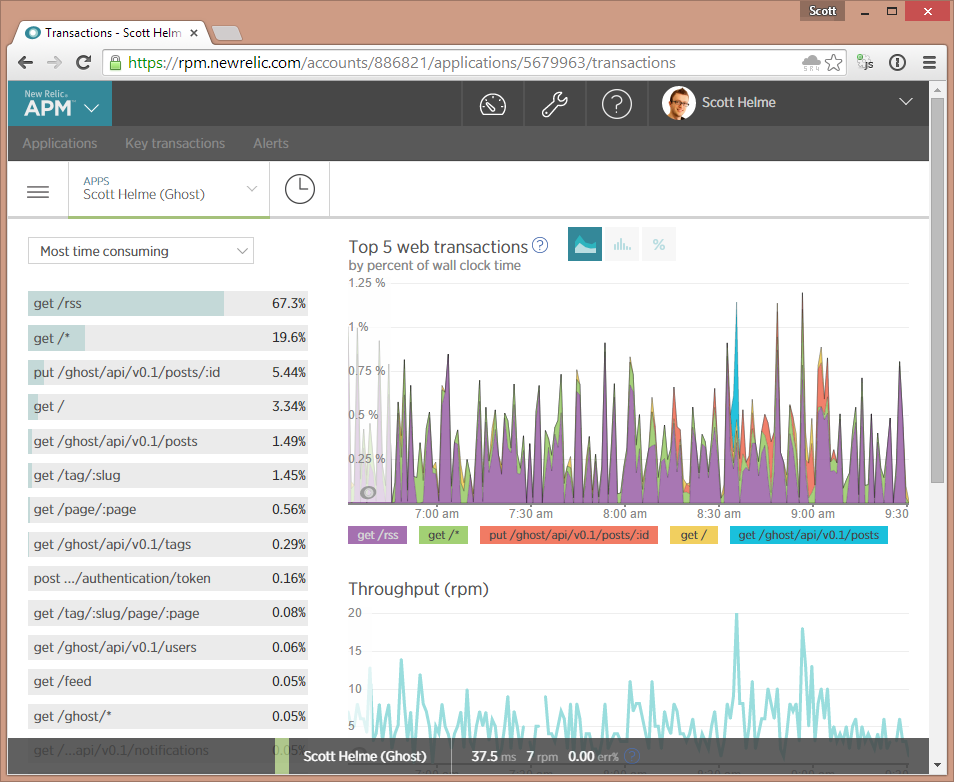Image resolution: width=954 pixels, height=782 pixels.
Task: Click help icon beside Top 5 web transactions
Action: [540, 246]
